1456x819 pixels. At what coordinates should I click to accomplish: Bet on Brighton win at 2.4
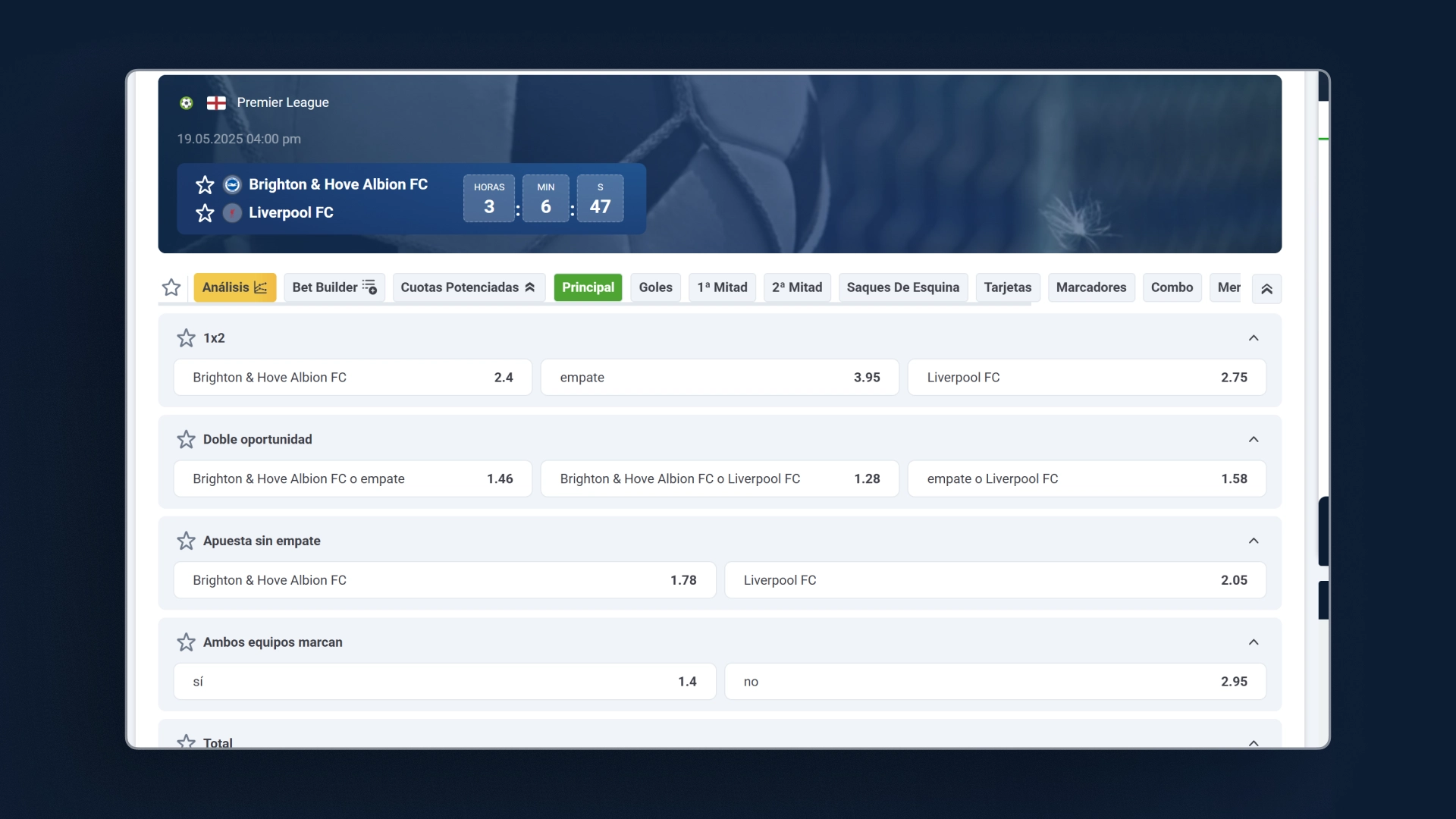click(353, 378)
